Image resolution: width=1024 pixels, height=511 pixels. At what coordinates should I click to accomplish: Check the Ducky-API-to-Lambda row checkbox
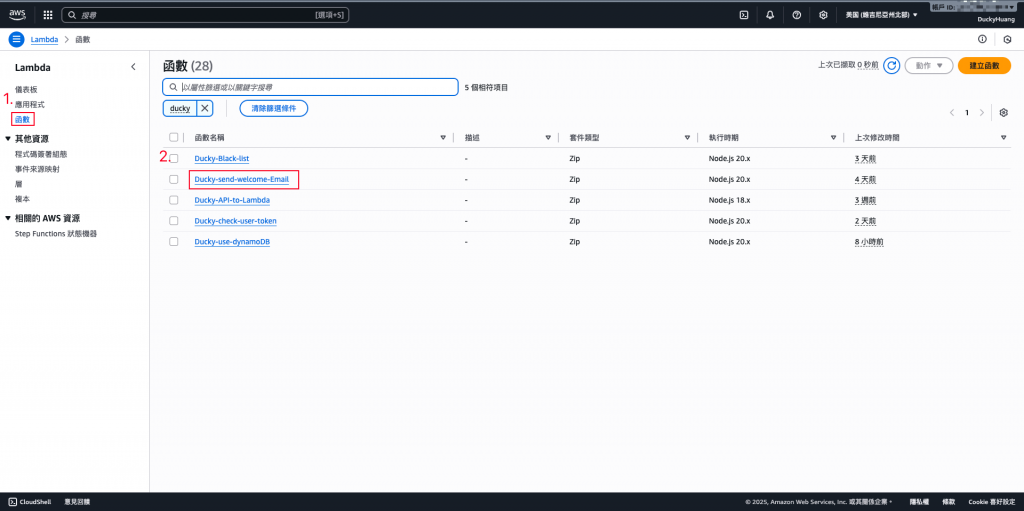click(x=174, y=200)
